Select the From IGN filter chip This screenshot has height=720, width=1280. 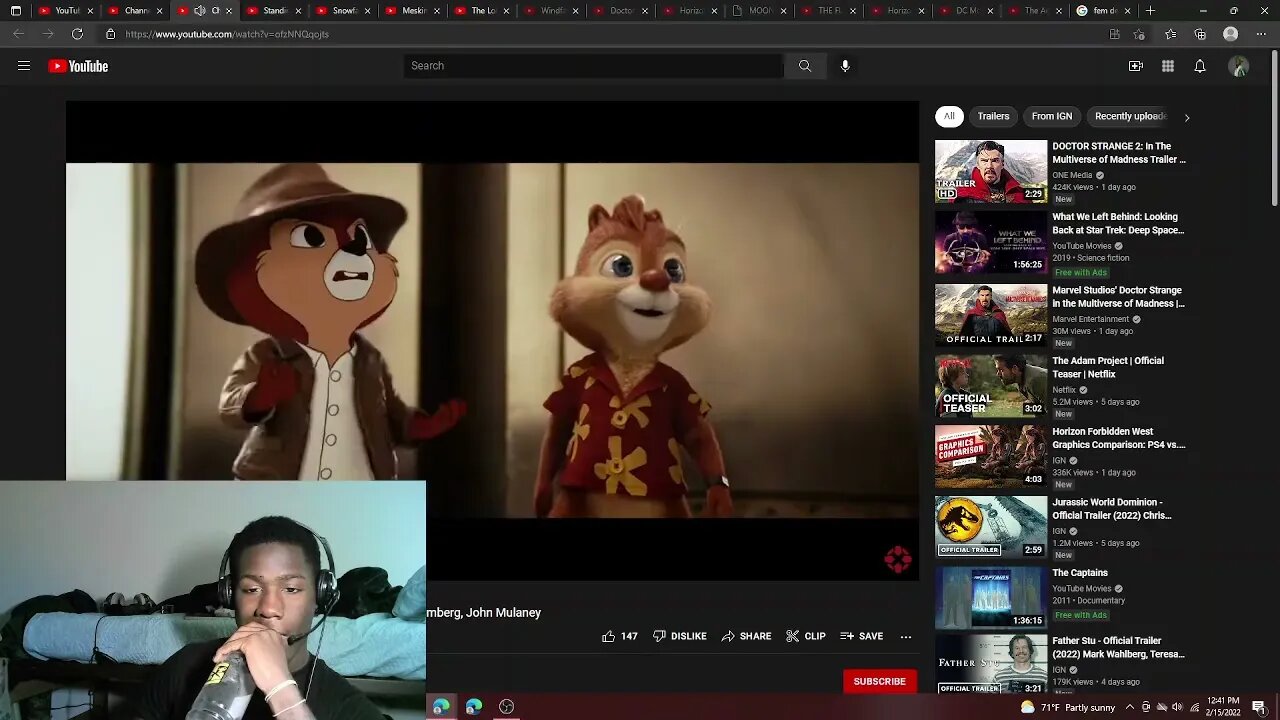[1051, 116]
